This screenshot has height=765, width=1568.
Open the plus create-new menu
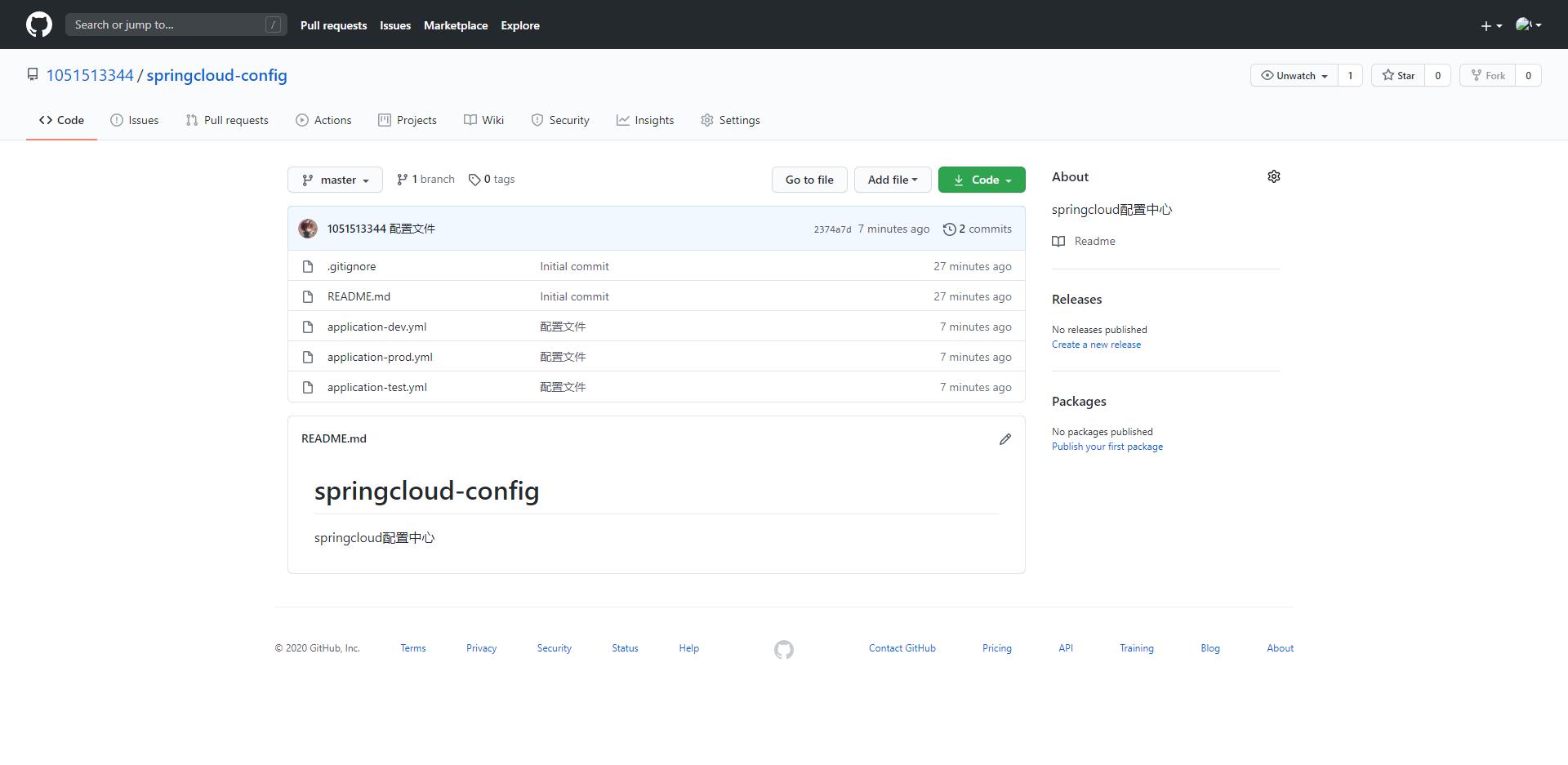coord(1491,25)
